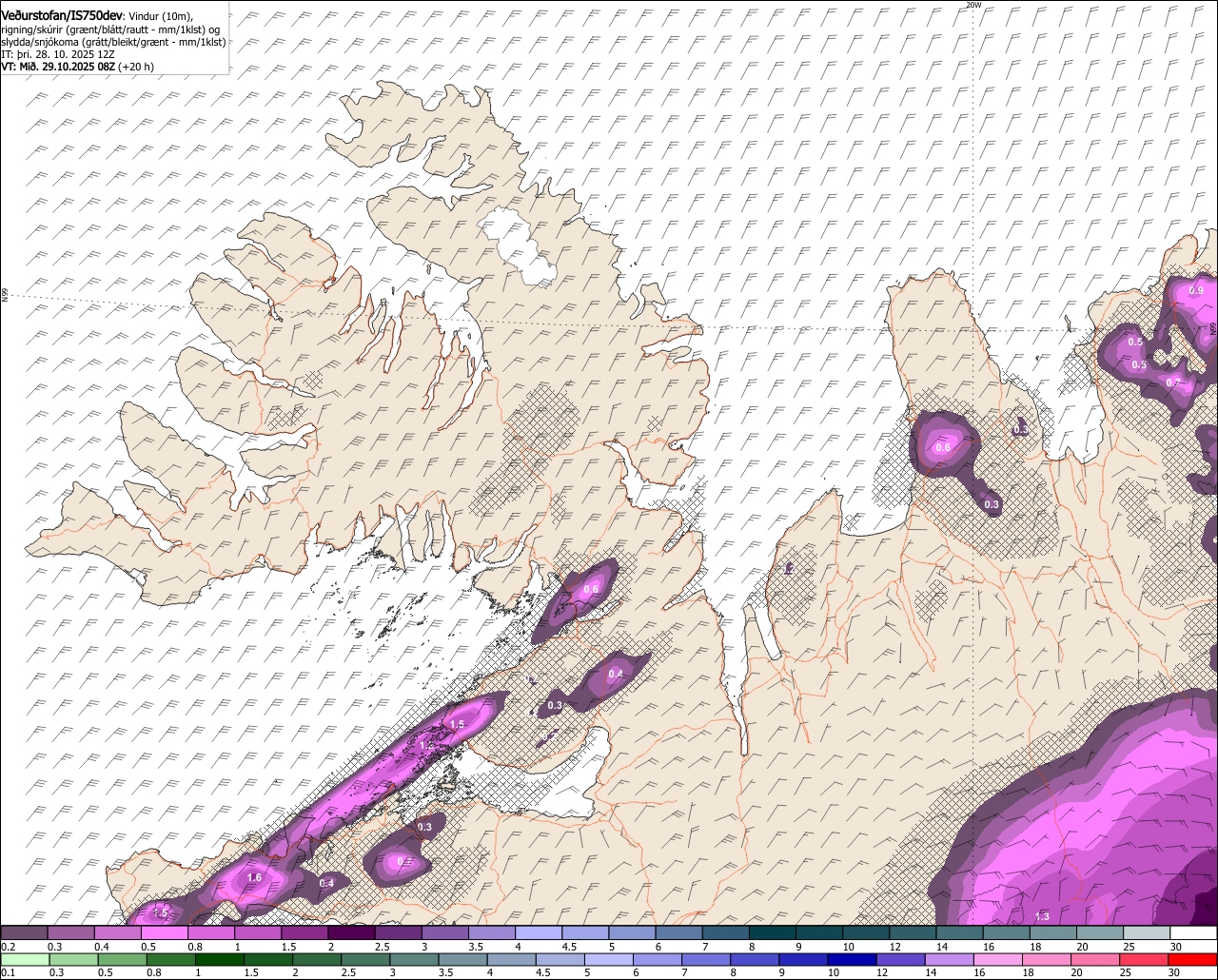Pick upper legend swatch between 0.2 and 0.3
1218x980 pixels.
24,933
